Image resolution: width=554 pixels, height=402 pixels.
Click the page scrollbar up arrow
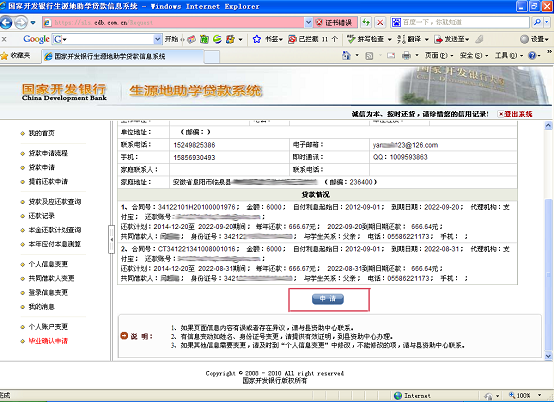click(x=548, y=125)
